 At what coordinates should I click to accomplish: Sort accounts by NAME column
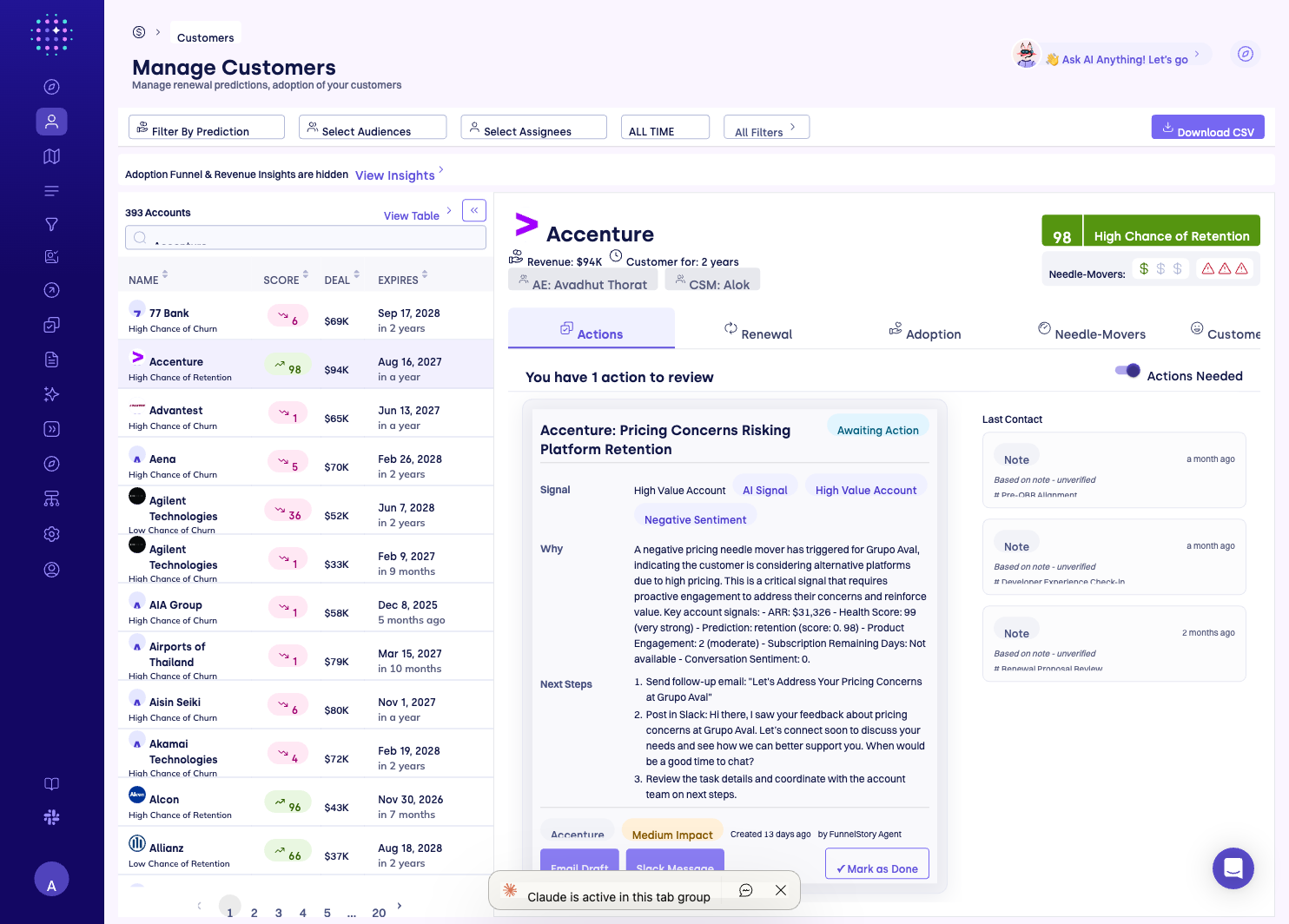149,280
